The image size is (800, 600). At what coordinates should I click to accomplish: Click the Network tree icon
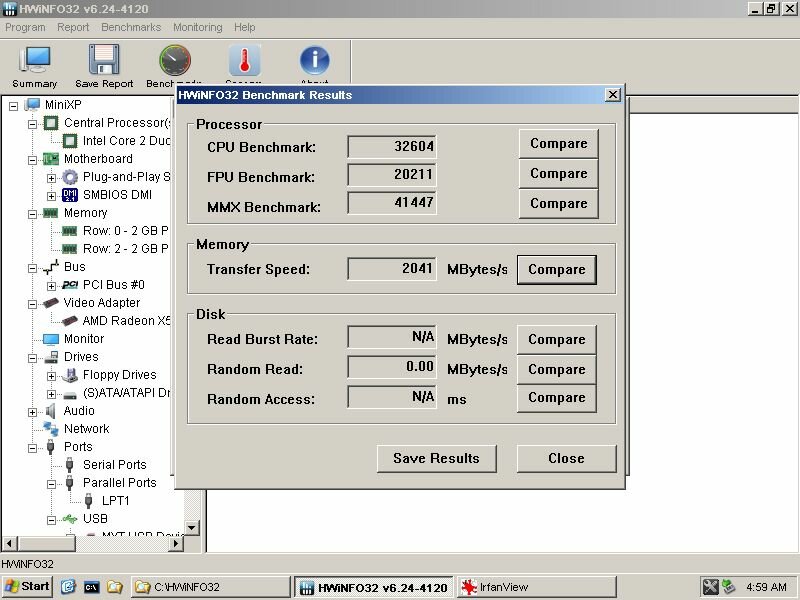tap(50, 429)
